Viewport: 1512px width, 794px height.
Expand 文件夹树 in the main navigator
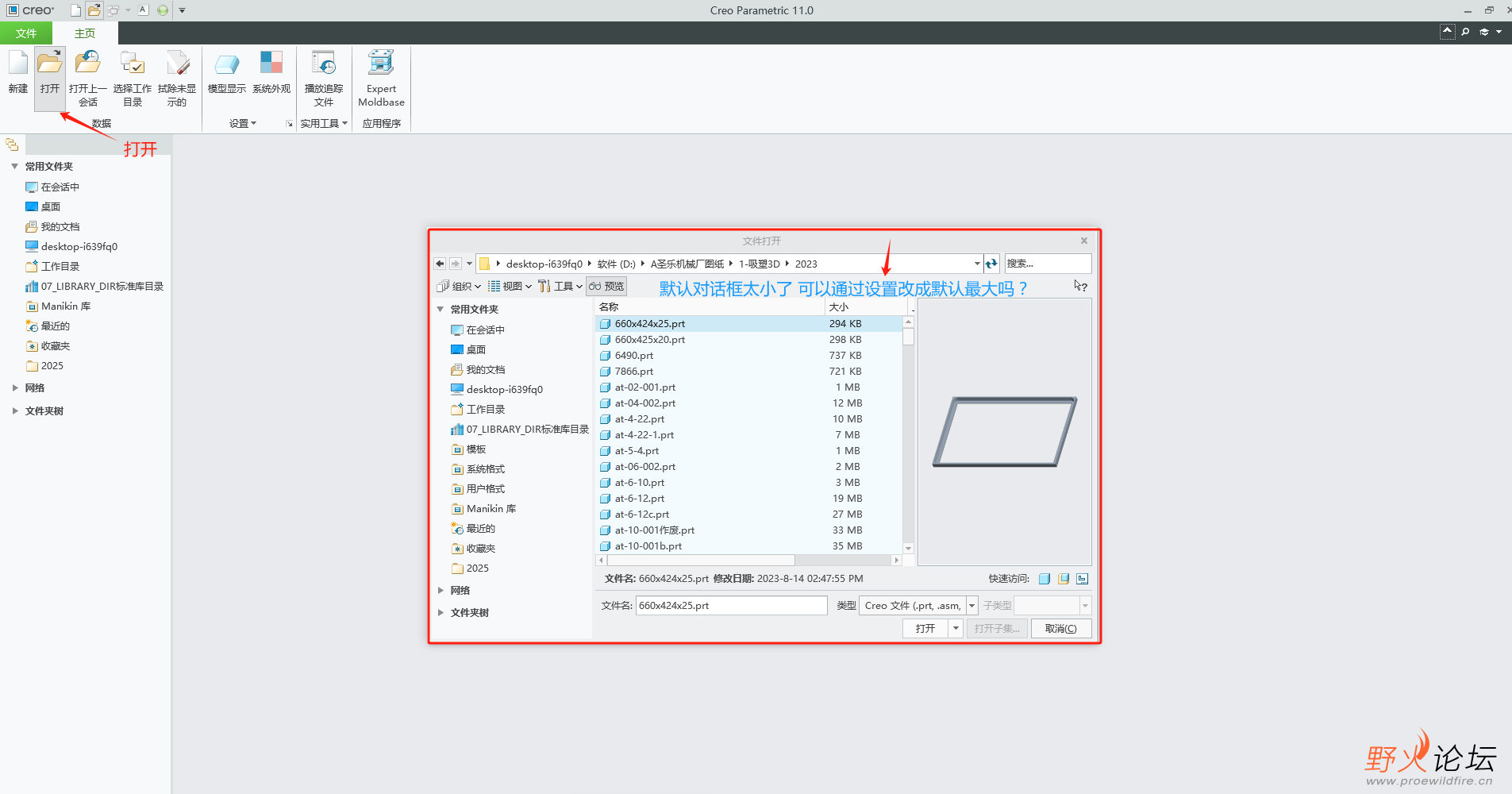tap(15, 411)
